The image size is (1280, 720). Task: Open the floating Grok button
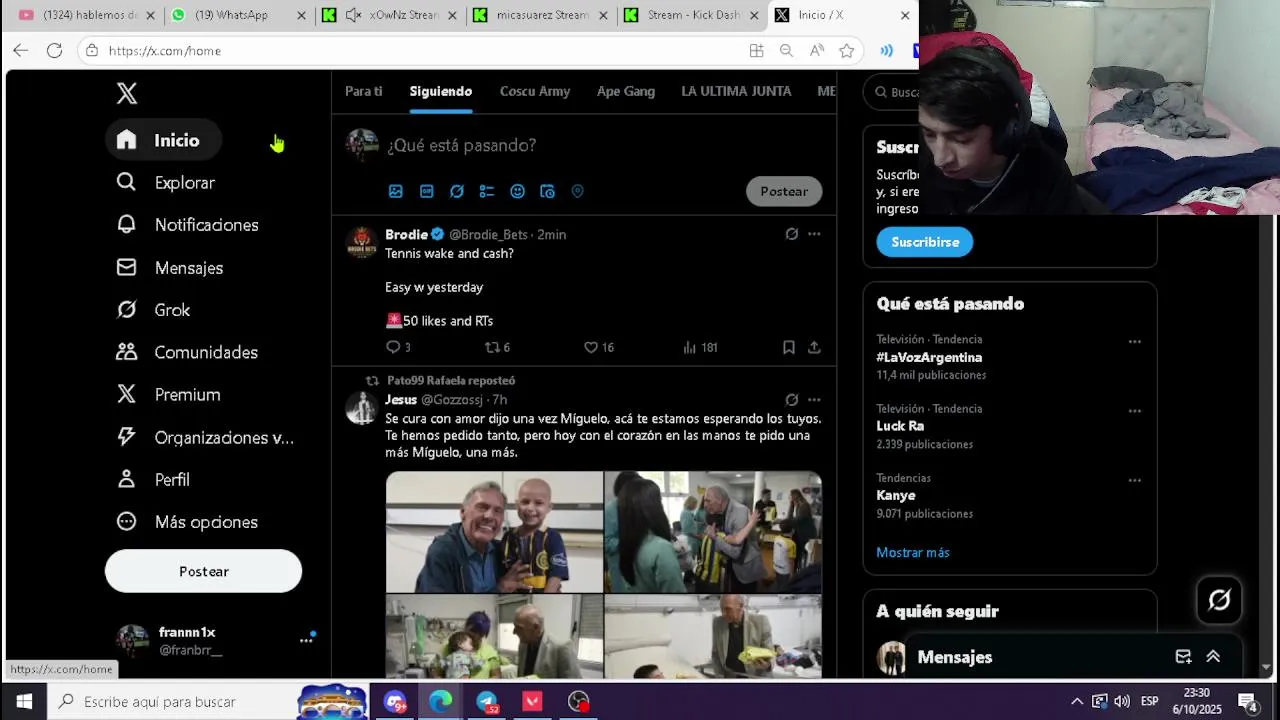click(1219, 600)
